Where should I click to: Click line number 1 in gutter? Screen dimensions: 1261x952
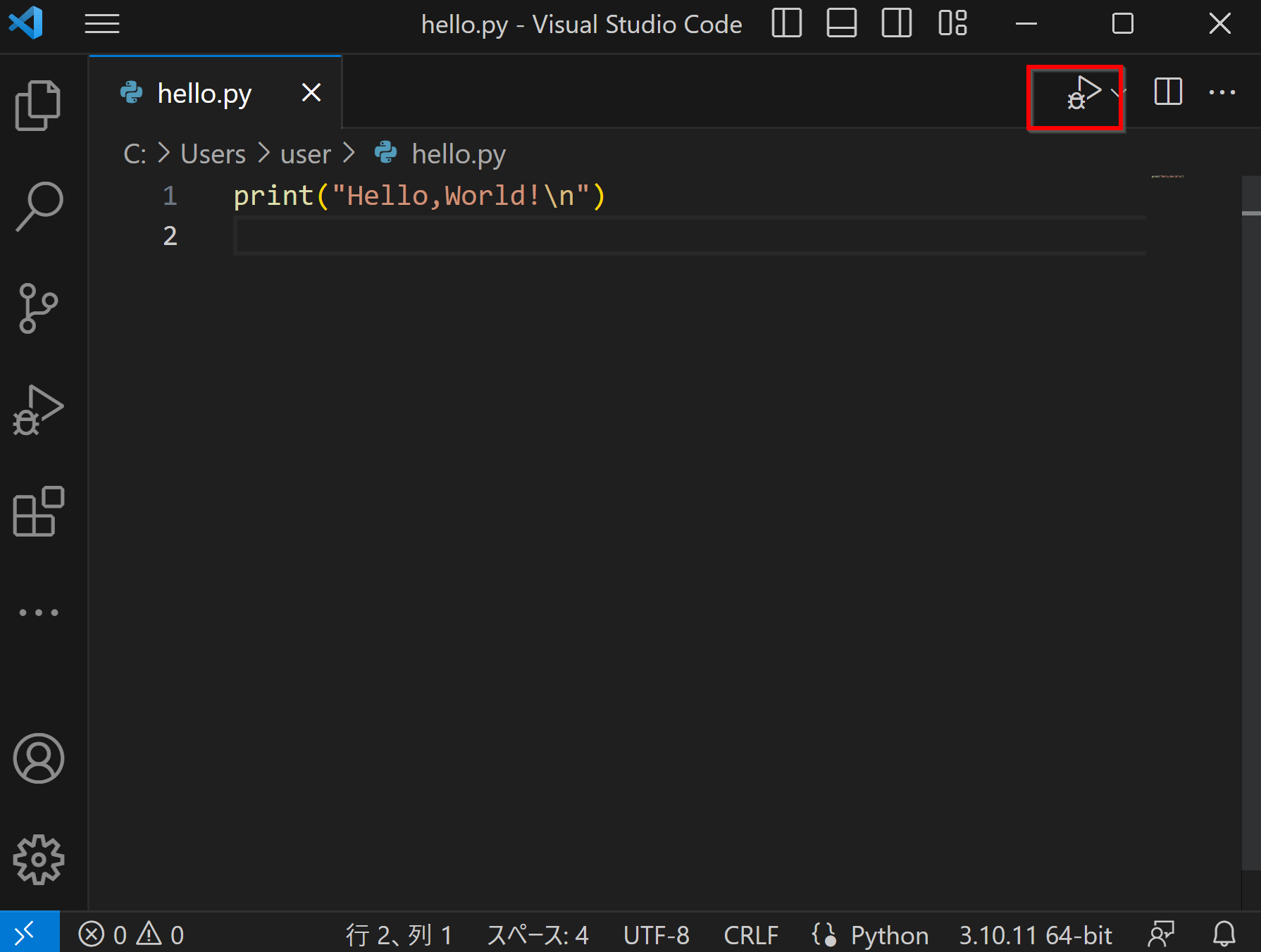tap(170, 195)
